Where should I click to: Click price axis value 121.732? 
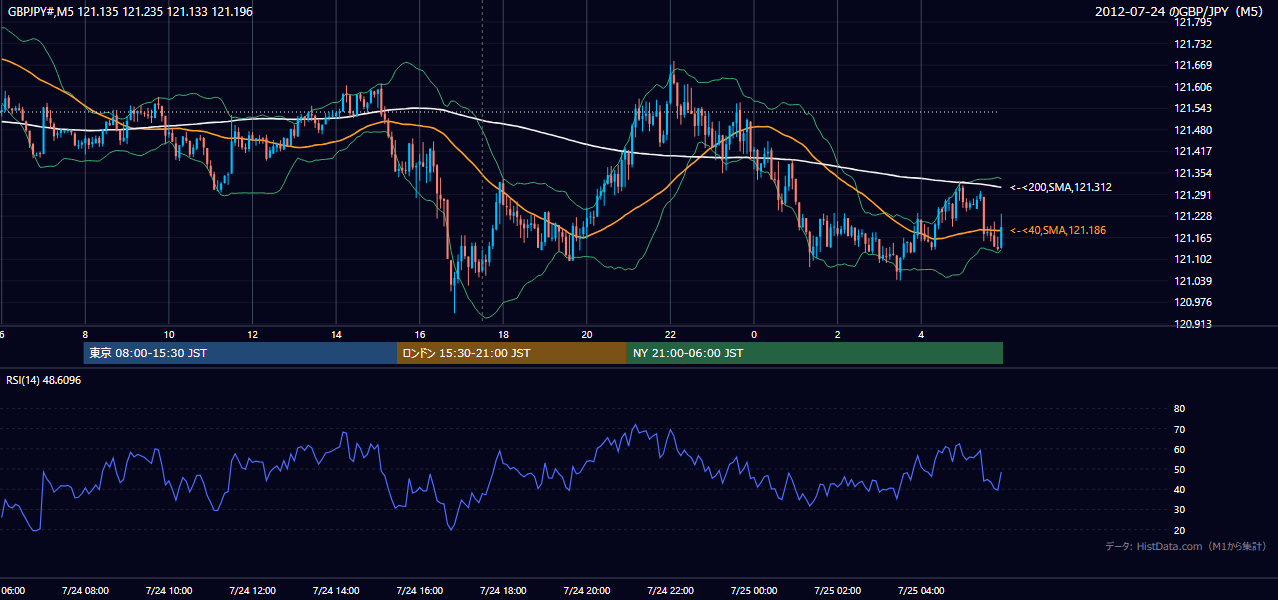[x=1192, y=44]
